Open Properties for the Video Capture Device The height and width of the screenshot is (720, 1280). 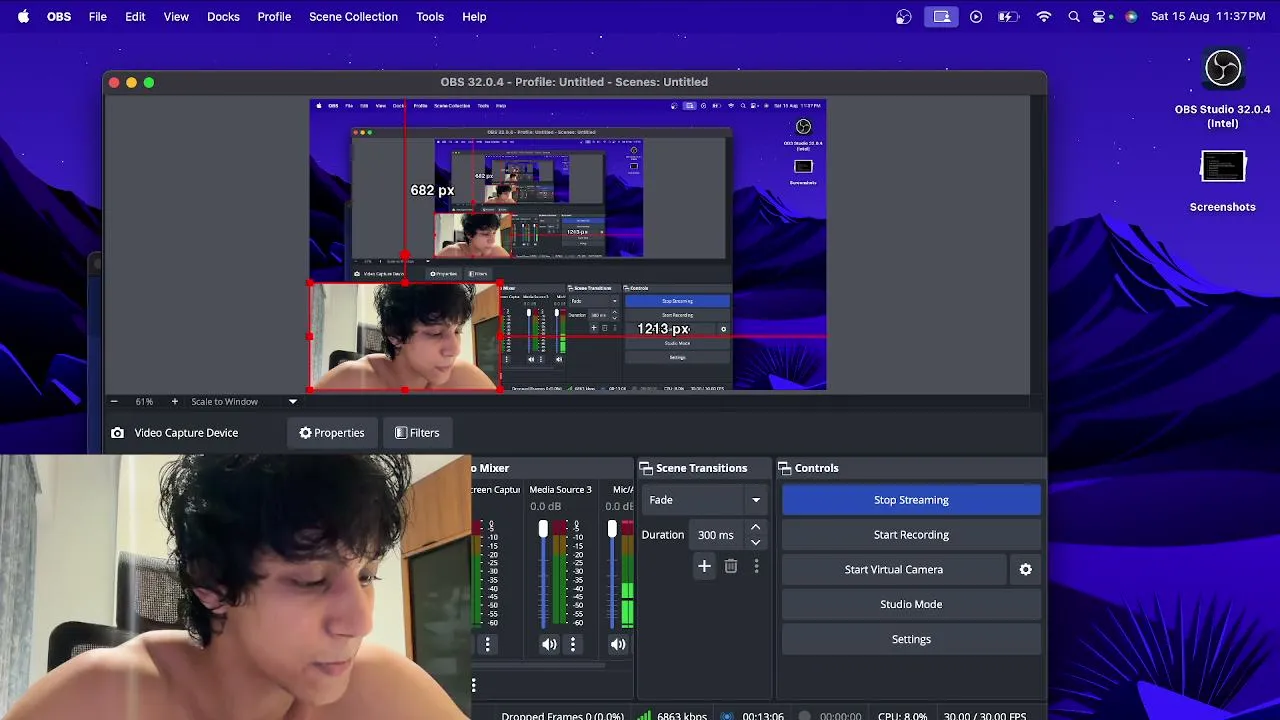coord(332,433)
